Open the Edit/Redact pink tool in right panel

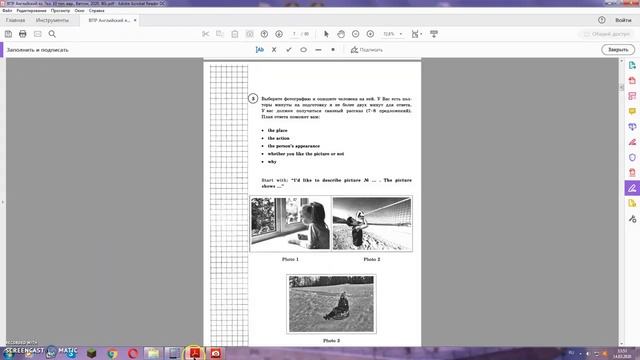pos(632,142)
